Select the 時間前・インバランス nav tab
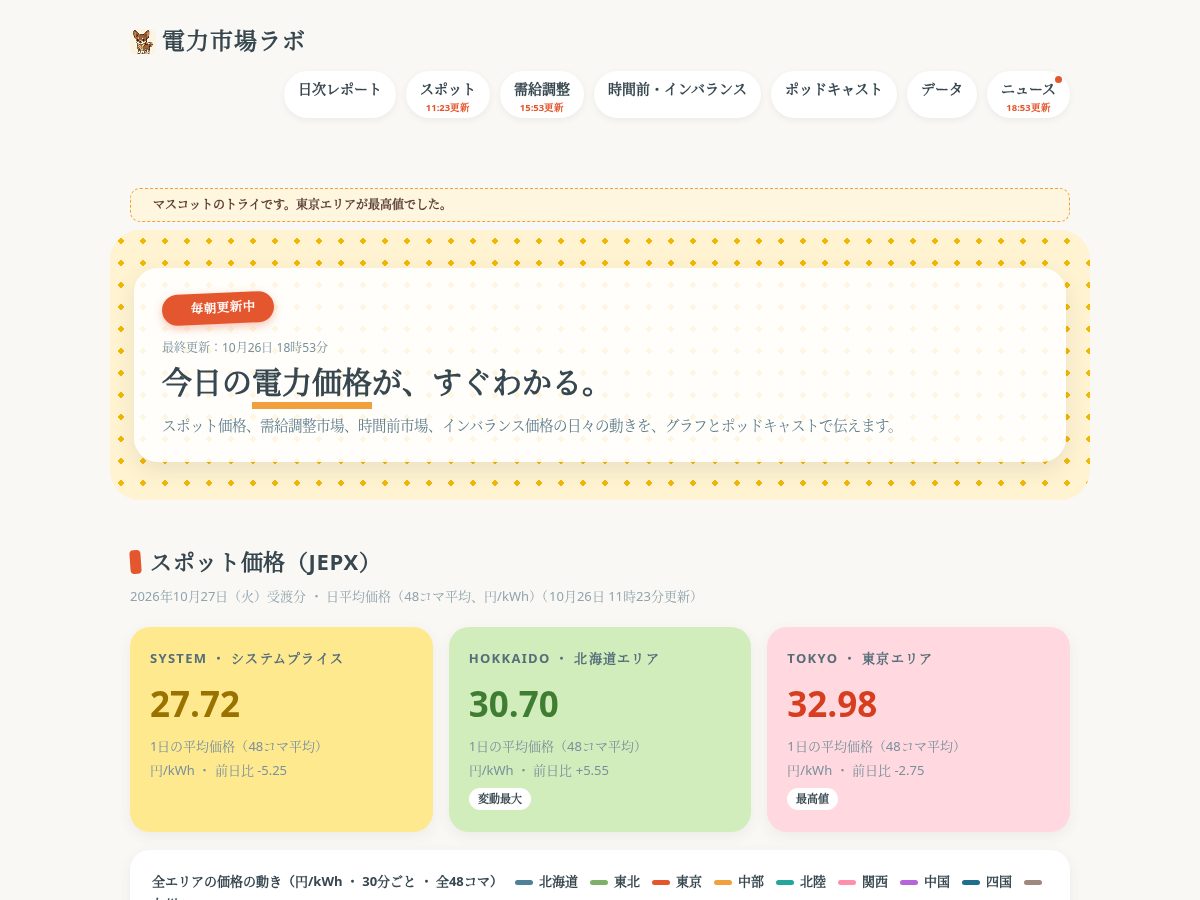The width and height of the screenshot is (1200, 900). (x=677, y=94)
